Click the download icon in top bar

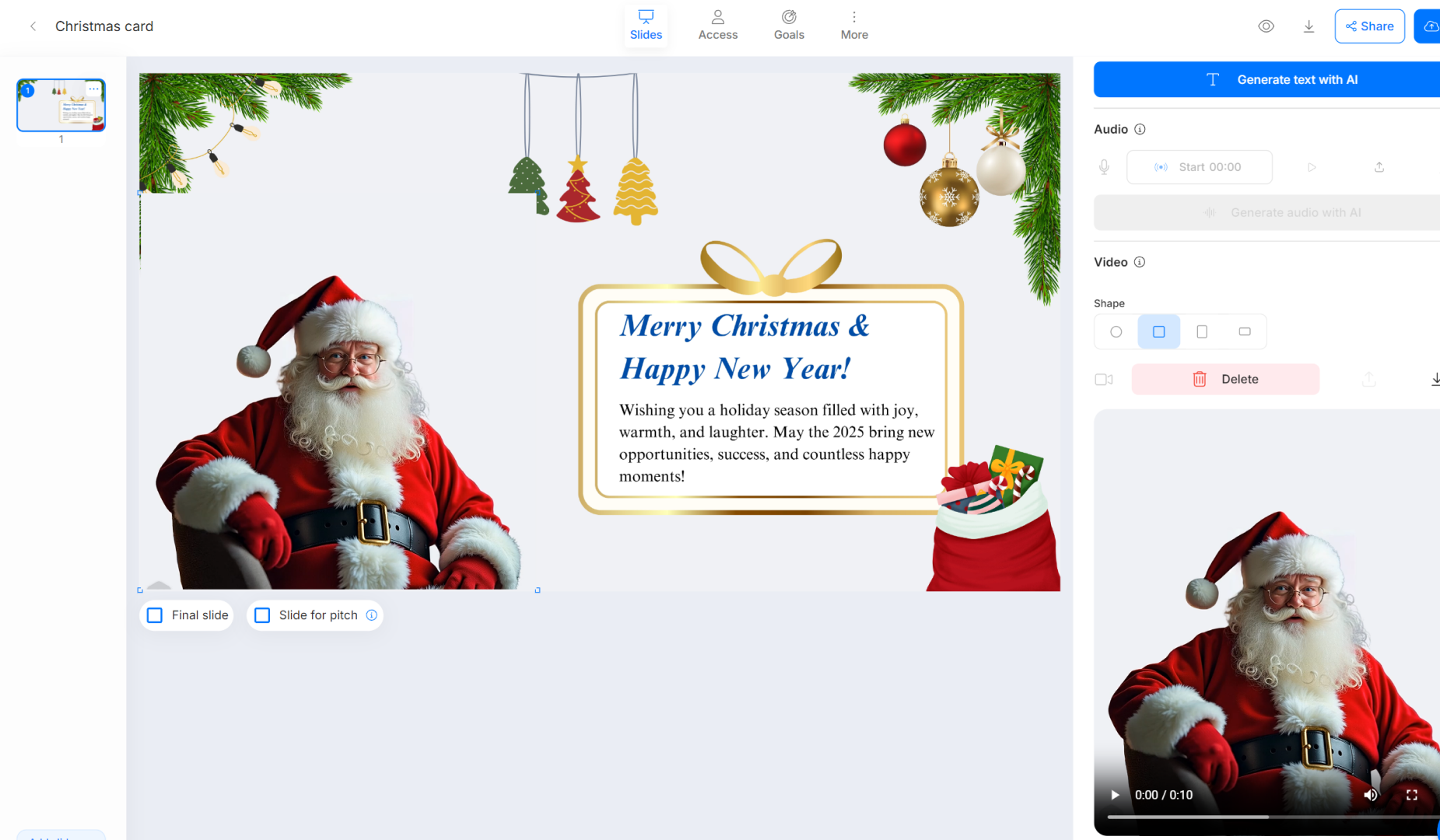coord(1309,26)
